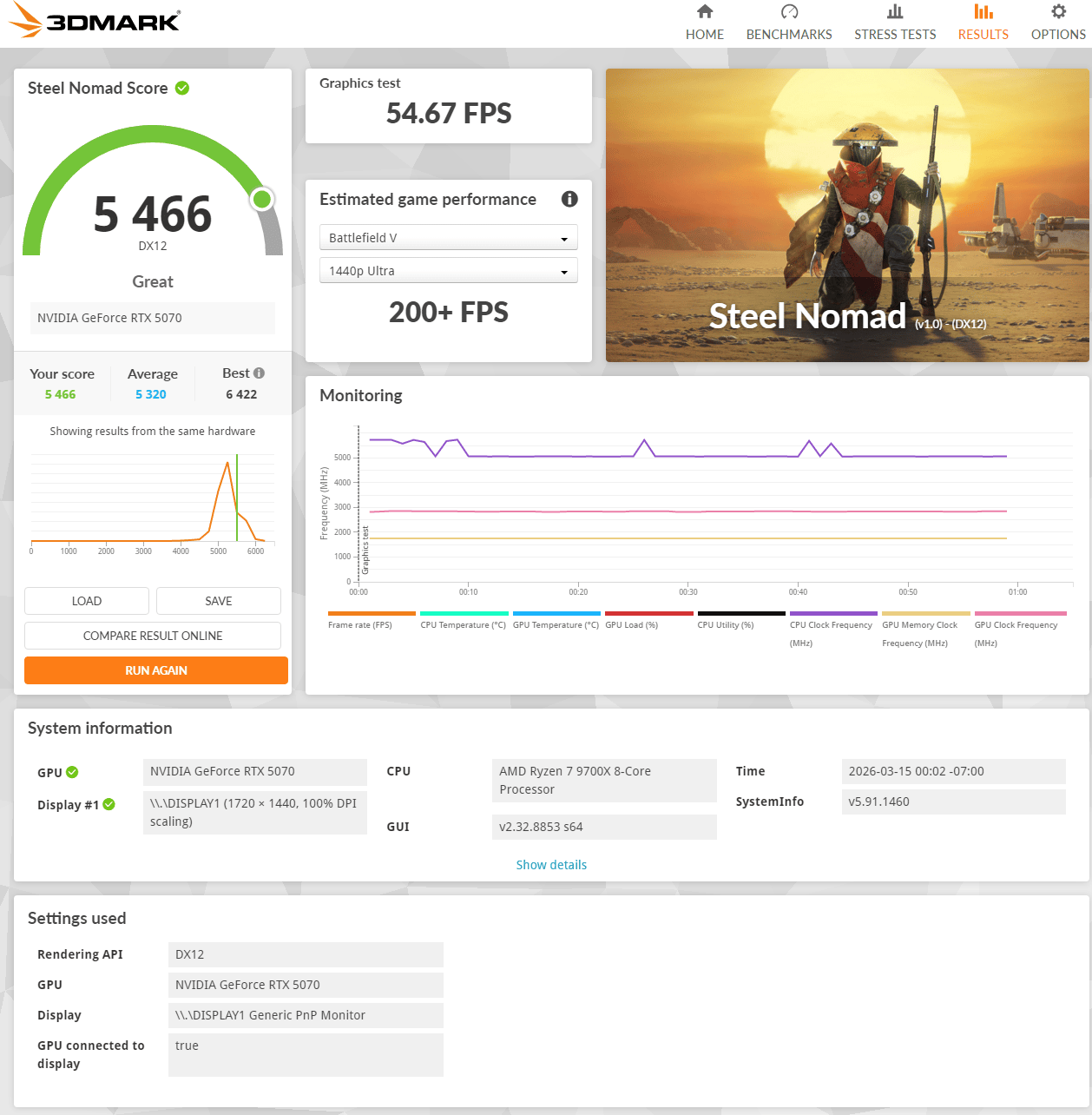Viewport: 1092px width, 1115px height.
Task: Toggle Frame rate (FPS) legend swatch
Action: point(372,613)
